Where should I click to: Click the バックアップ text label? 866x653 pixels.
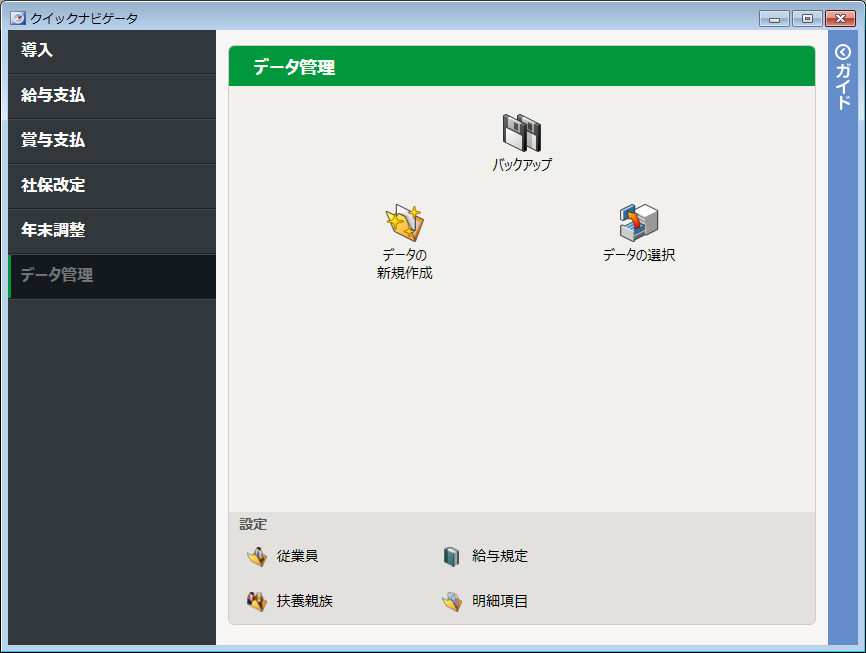[521, 165]
